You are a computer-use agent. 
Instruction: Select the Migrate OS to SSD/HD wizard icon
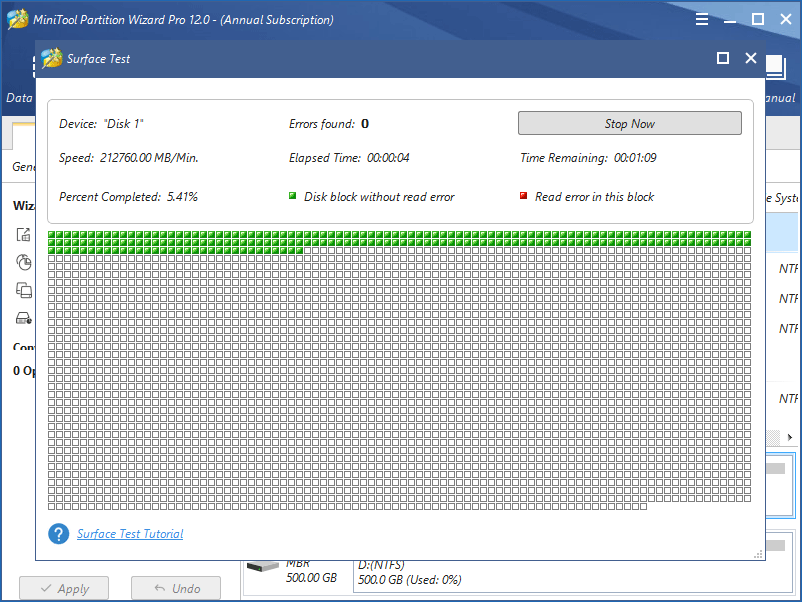23,233
